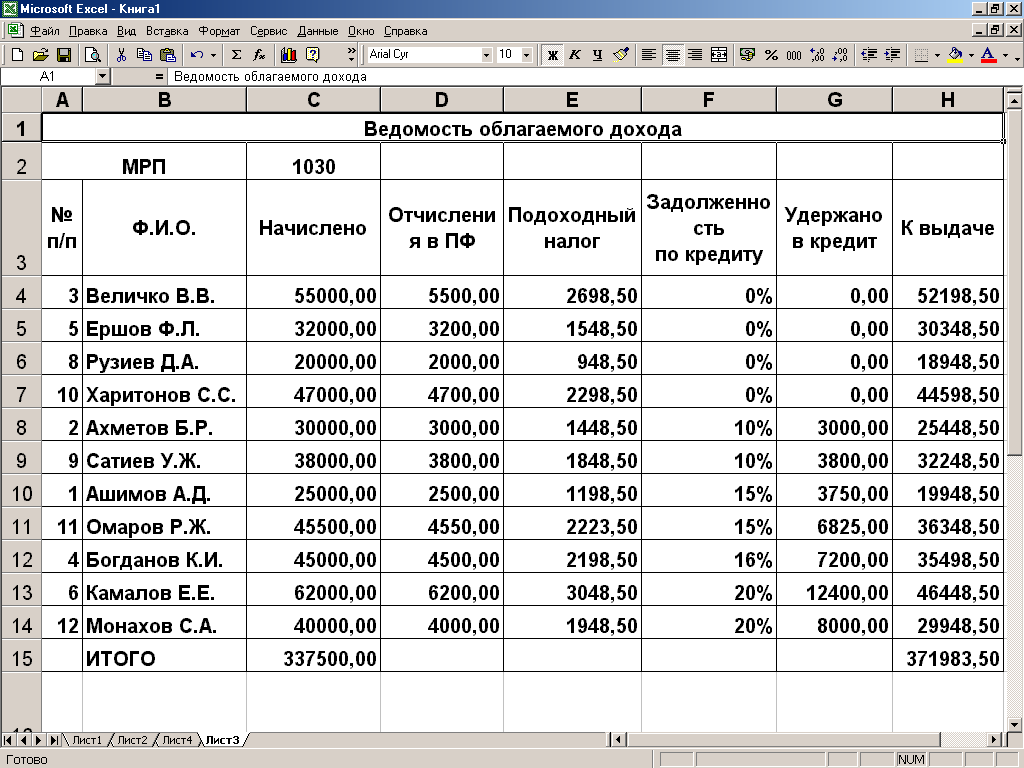Apply red font color A button
The width and height of the screenshot is (1024, 768).
[989, 55]
